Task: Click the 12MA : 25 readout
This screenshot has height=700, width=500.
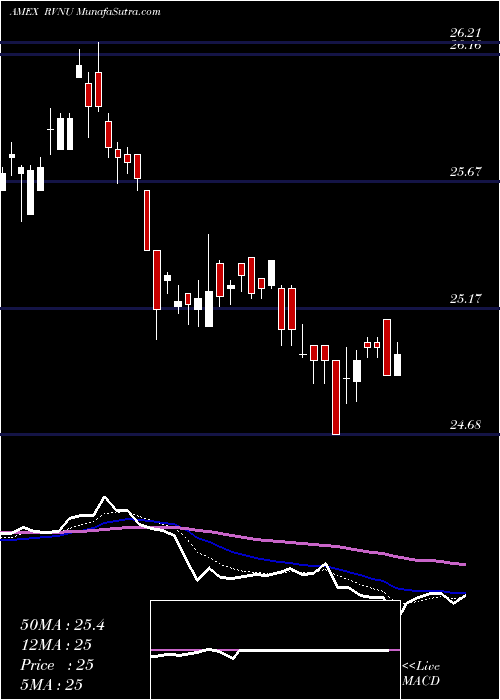Action: coord(56,645)
